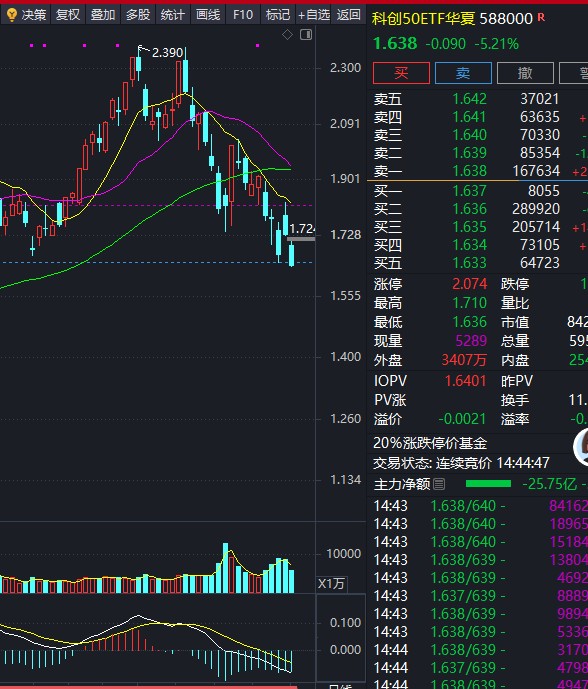
Task: Open the 统计 statistics menu
Action: tap(173, 15)
